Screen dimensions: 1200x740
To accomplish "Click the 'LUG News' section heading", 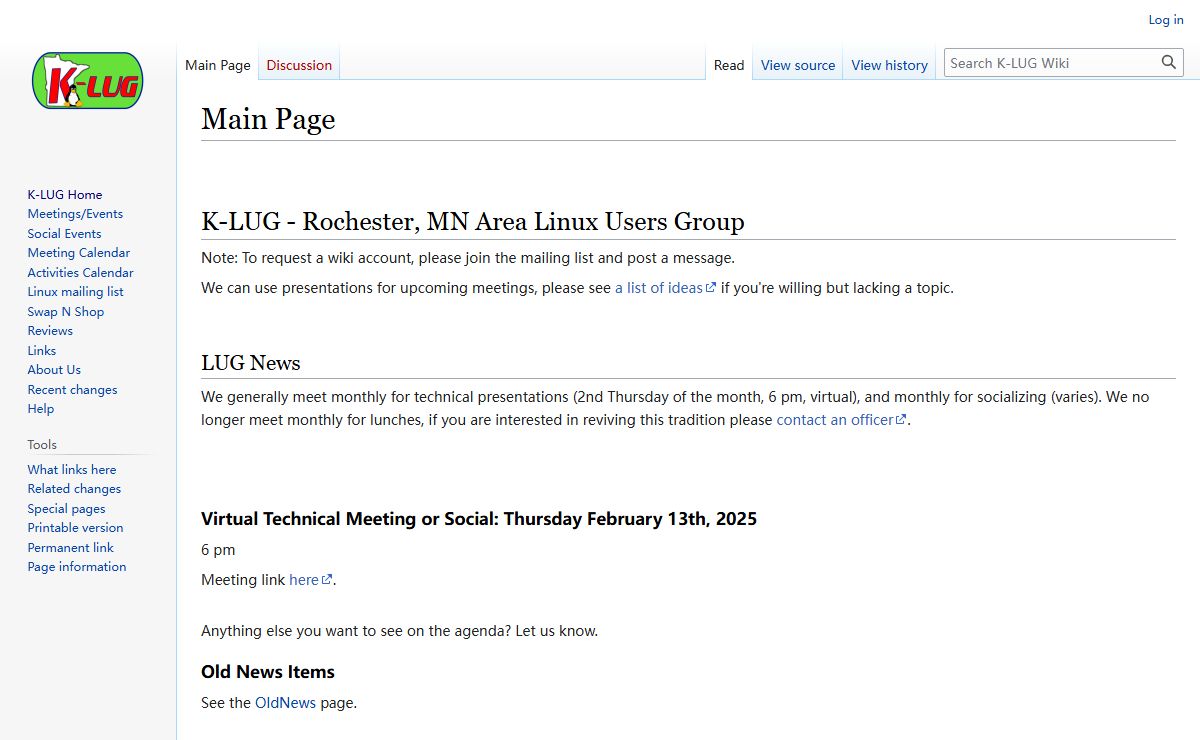I will tap(251, 363).
